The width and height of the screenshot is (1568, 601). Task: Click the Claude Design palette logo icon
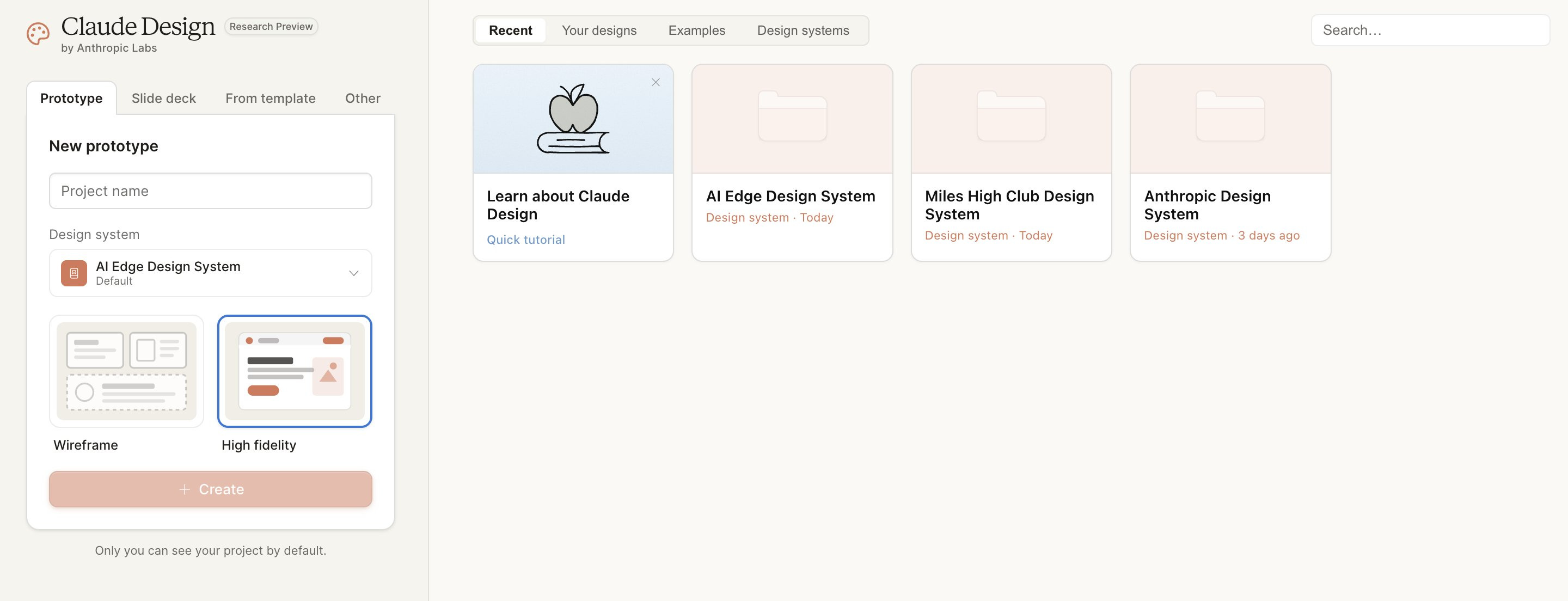(x=38, y=34)
